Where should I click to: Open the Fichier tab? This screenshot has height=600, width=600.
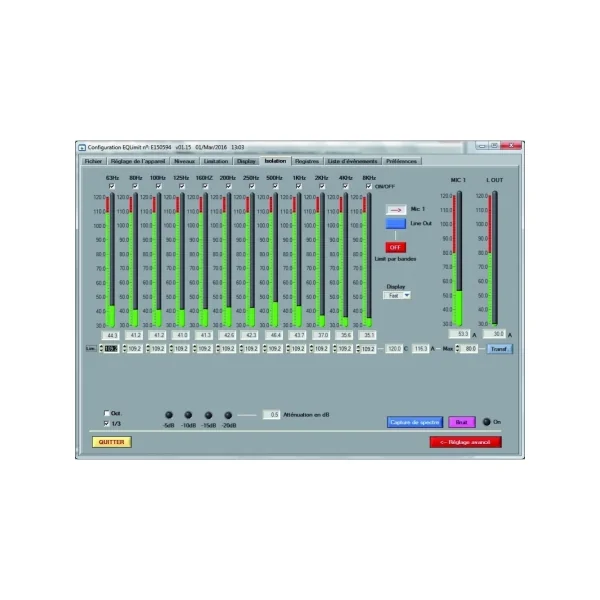coord(93,161)
